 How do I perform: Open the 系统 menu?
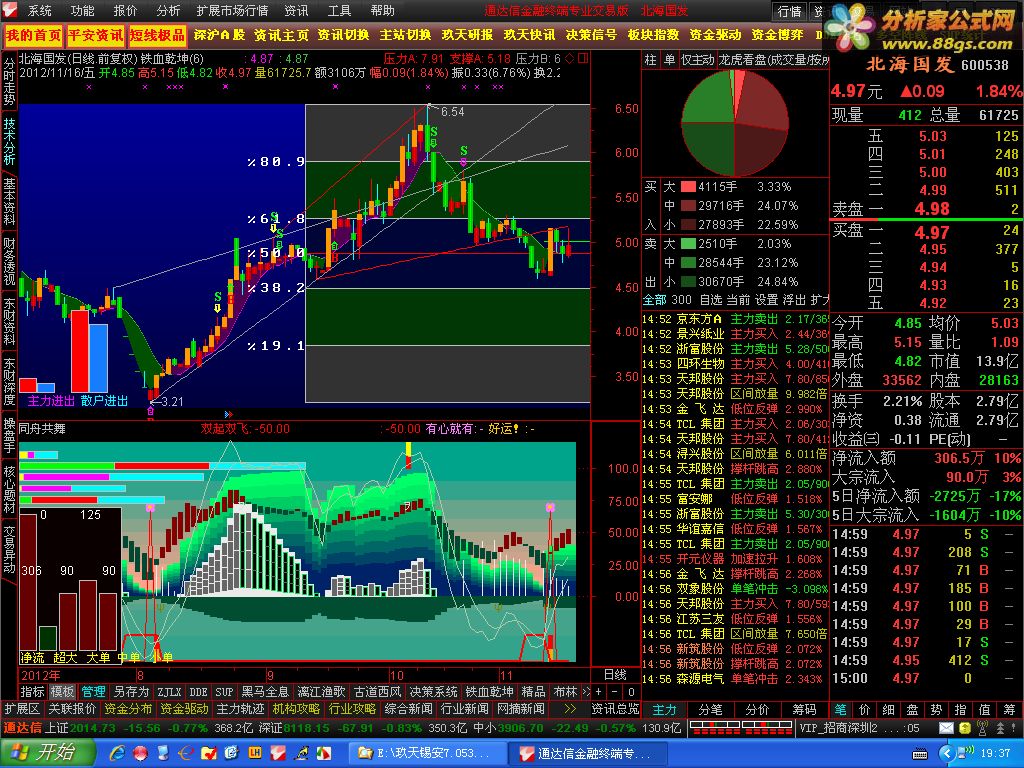(x=39, y=10)
